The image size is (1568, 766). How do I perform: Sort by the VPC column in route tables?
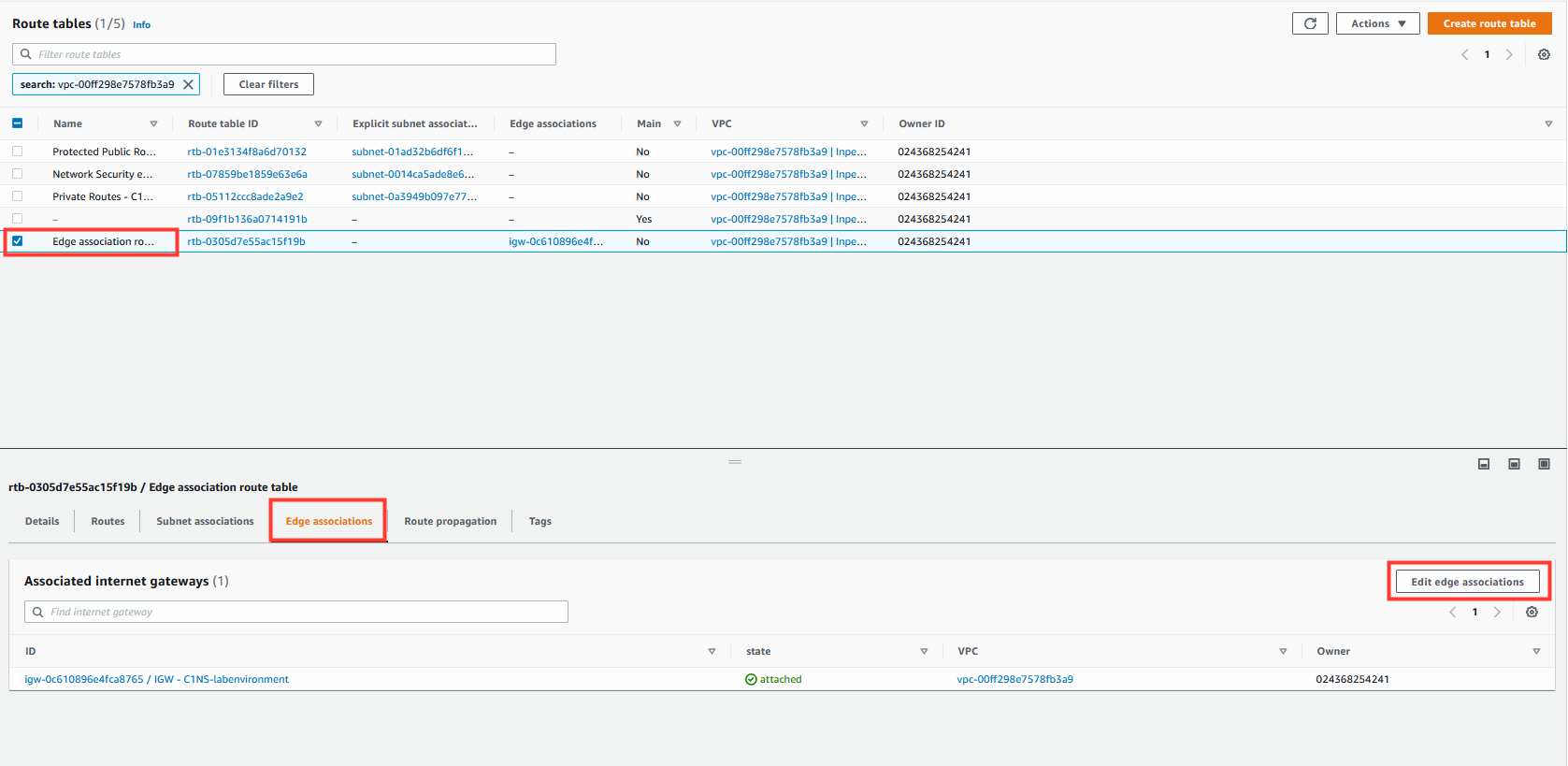tap(864, 123)
